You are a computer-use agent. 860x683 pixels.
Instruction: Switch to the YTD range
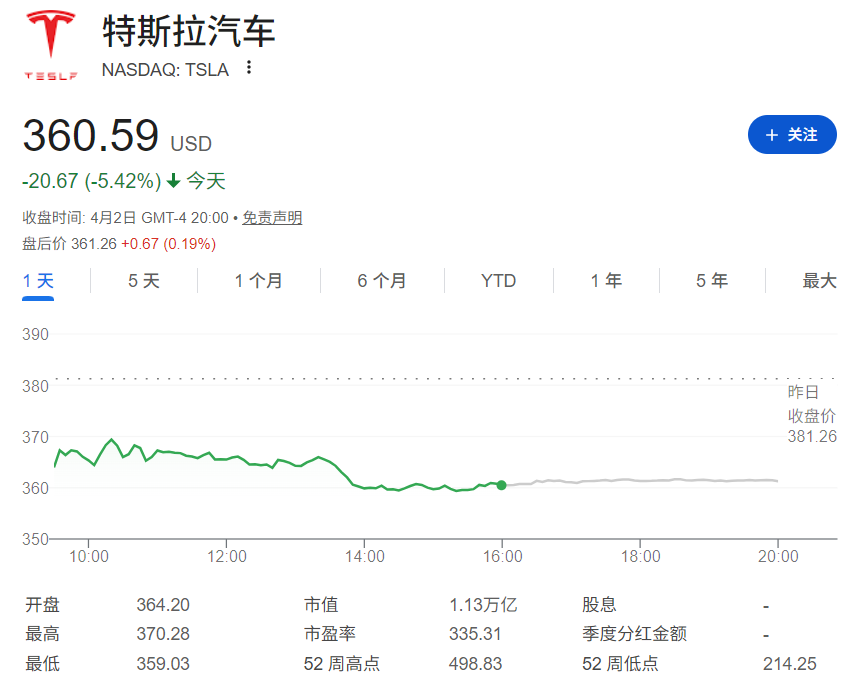click(x=497, y=281)
